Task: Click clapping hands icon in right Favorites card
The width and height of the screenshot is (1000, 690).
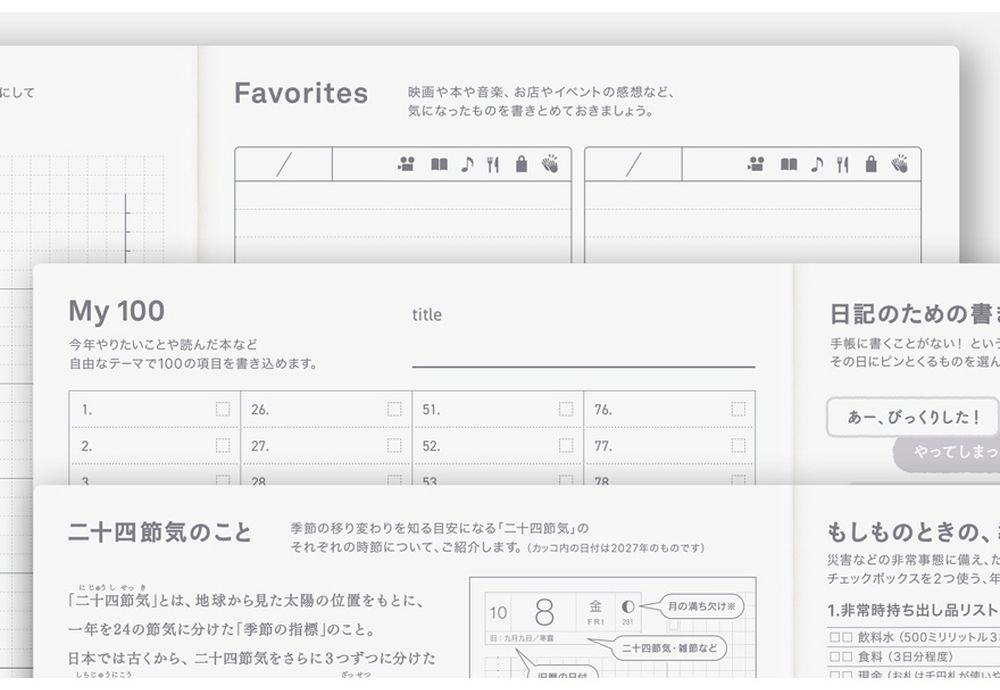Action: coord(899,164)
